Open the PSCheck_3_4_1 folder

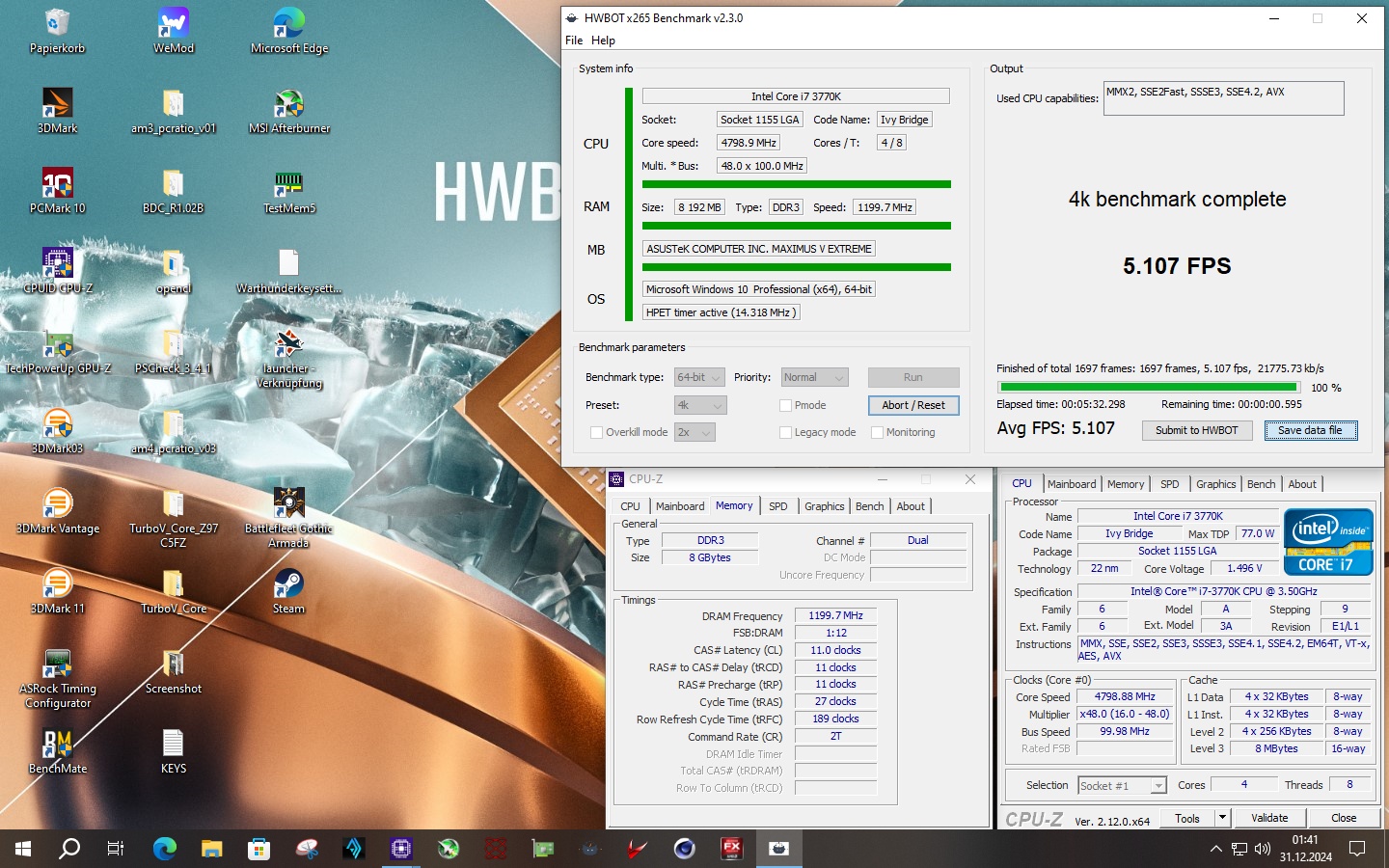174,351
